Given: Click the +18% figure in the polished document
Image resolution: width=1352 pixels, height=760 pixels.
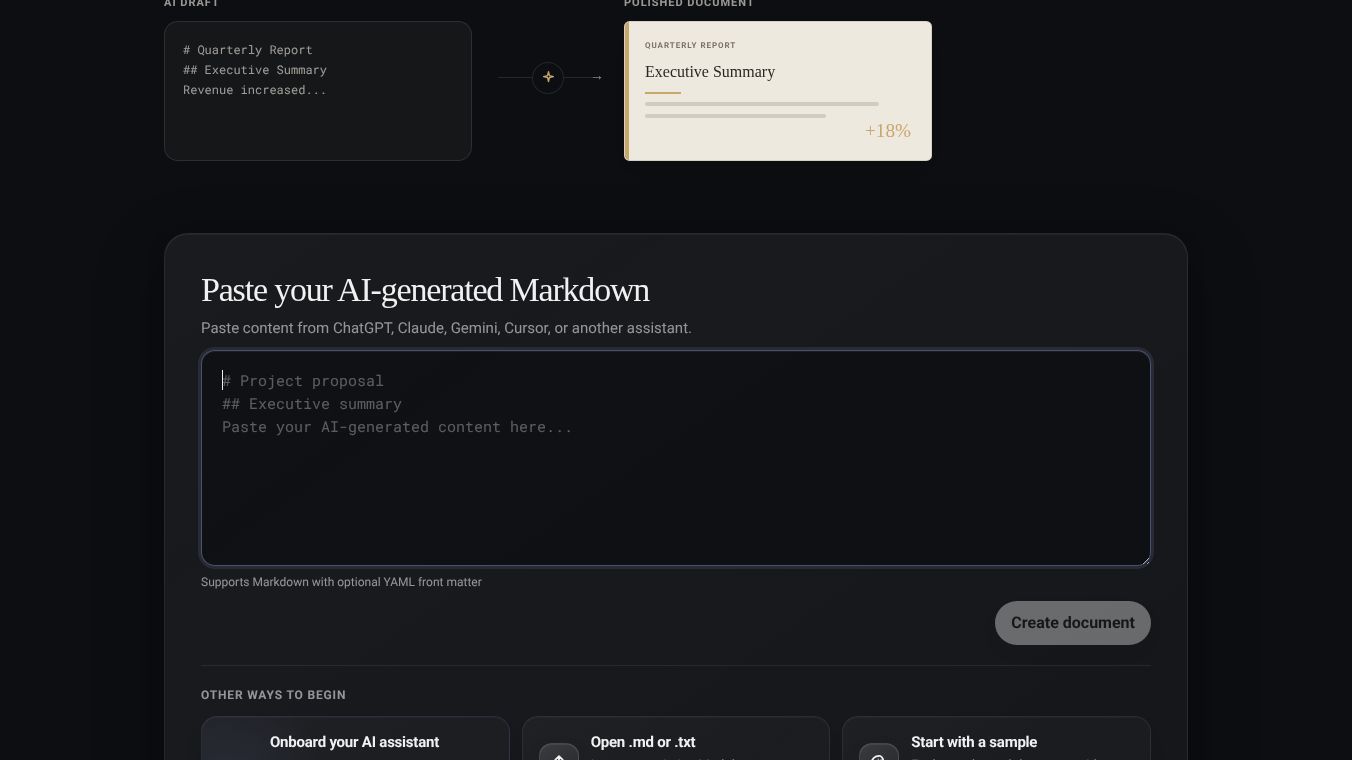Looking at the screenshot, I should point(888,131).
